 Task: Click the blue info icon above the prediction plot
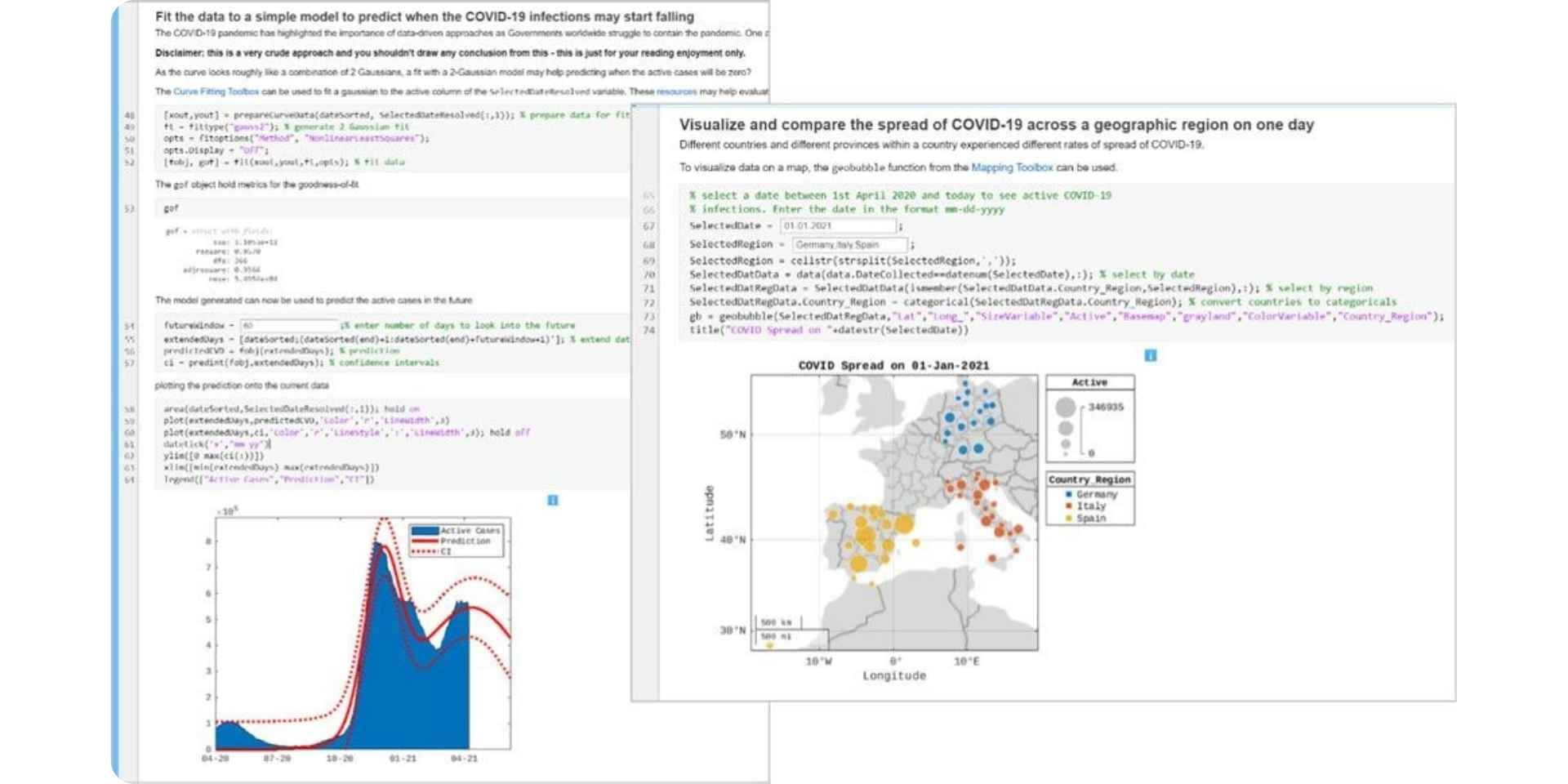[x=553, y=500]
